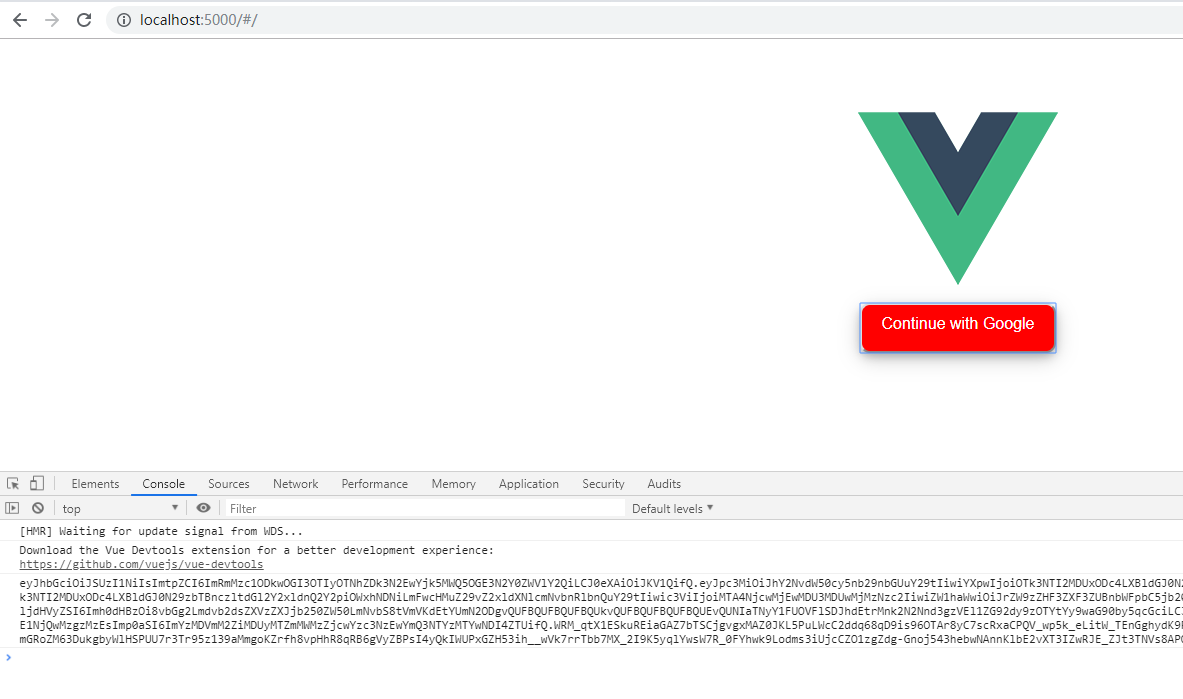1183x699 pixels.
Task: Click the Vue logo image
Action: click(x=957, y=199)
